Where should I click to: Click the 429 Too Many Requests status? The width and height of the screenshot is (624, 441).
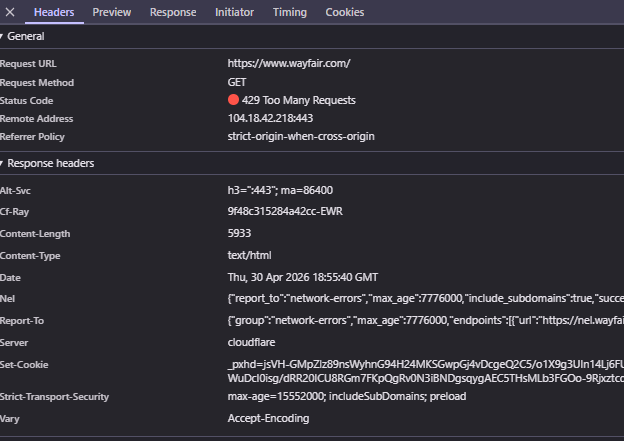click(298, 100)
